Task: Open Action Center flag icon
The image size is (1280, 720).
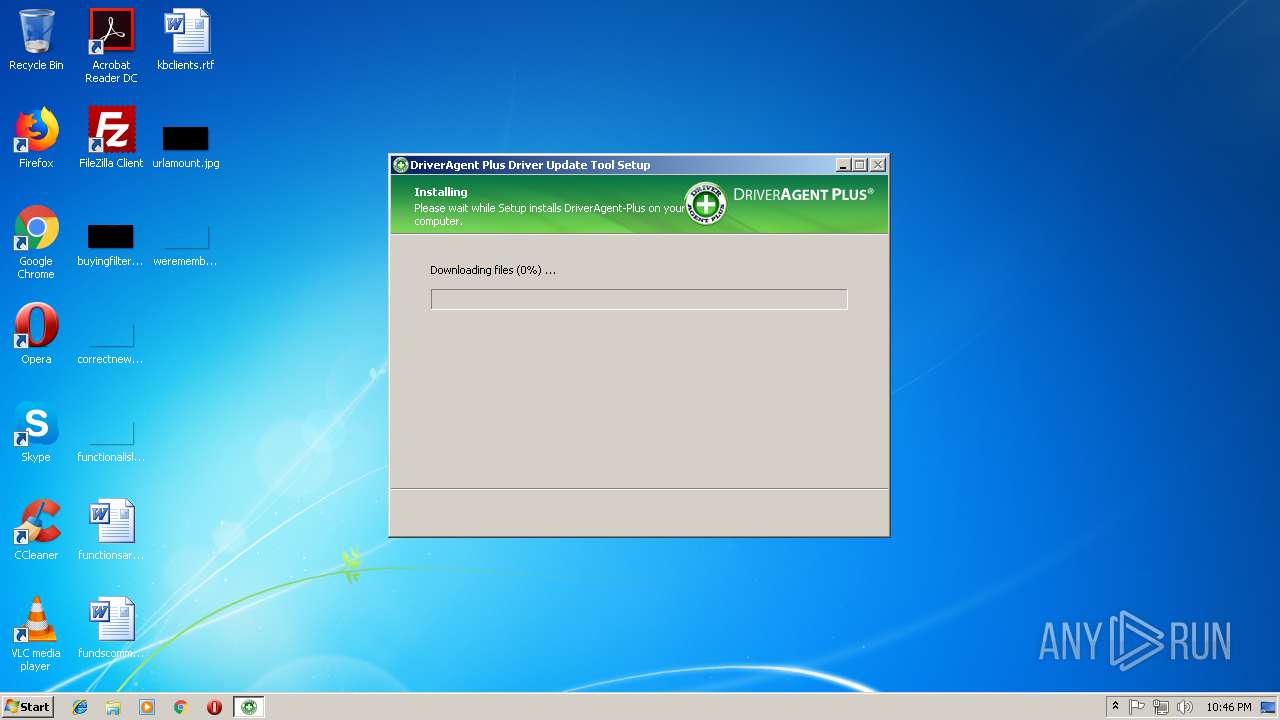Action: (1137, 707)
